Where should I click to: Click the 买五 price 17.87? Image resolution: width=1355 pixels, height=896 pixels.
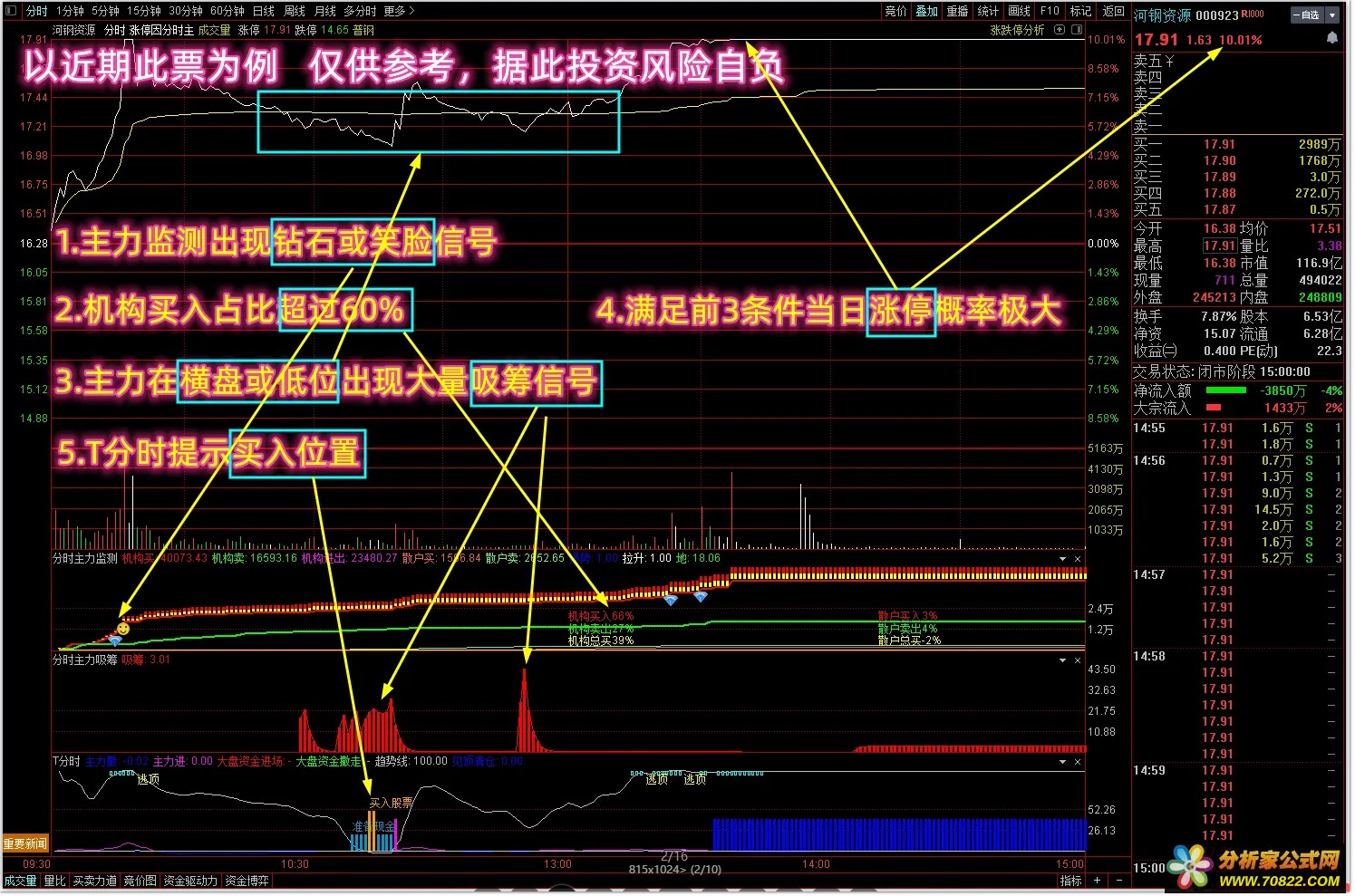(x=1219, y=209)
